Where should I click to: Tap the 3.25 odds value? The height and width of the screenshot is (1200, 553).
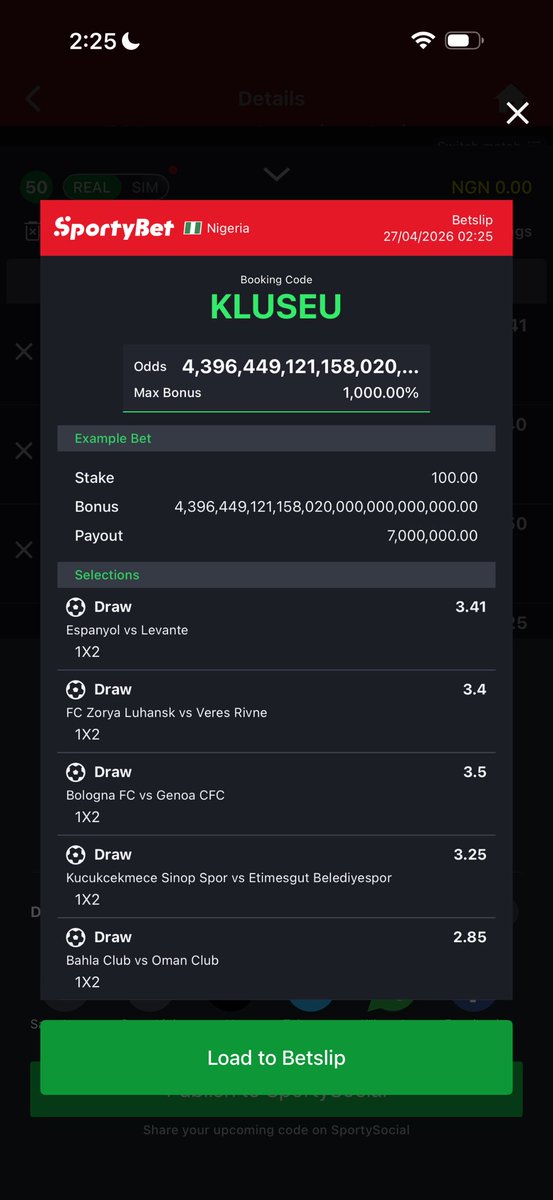coord(470,855)
